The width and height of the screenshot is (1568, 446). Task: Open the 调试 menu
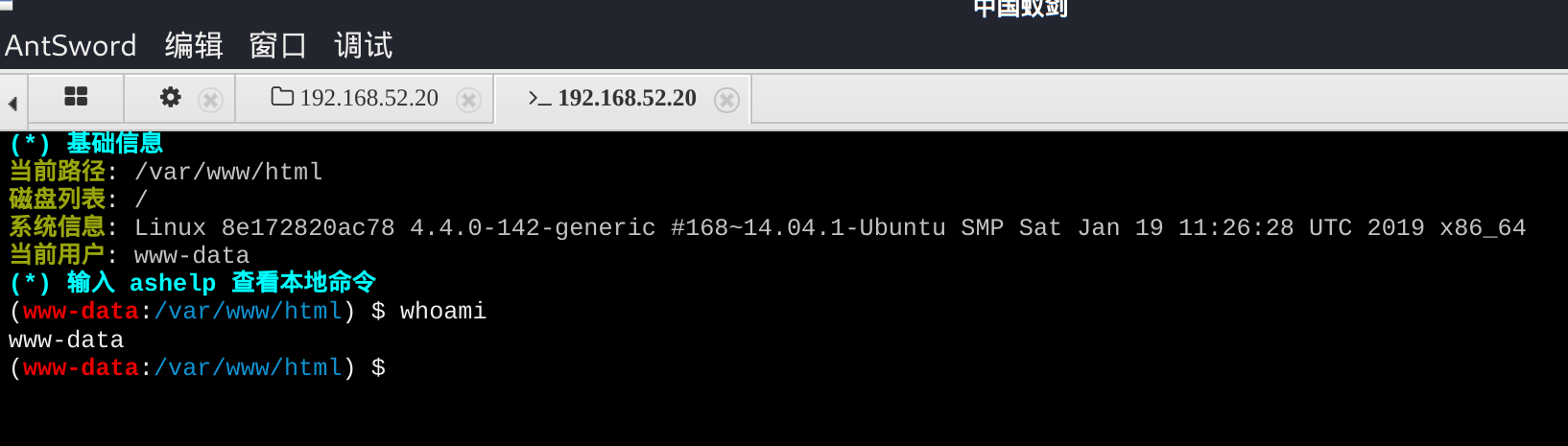coord(363,45)
